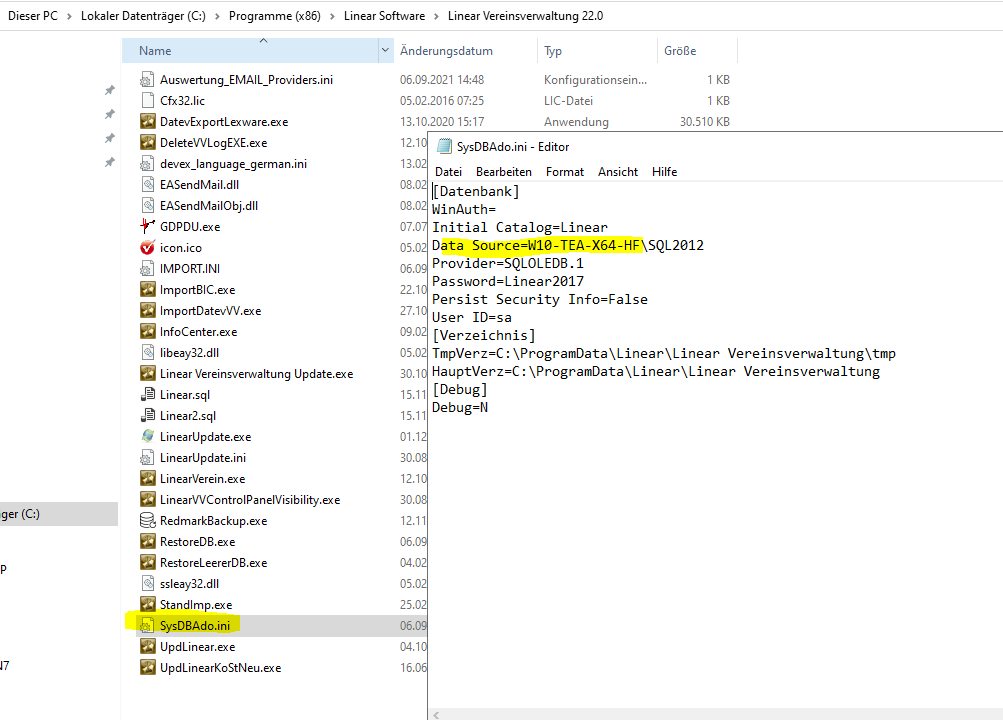Expand the breadcrumb chevron after Programme (x86)
This screenshot has height=720, width=1003.
click(x=332, y=16)
